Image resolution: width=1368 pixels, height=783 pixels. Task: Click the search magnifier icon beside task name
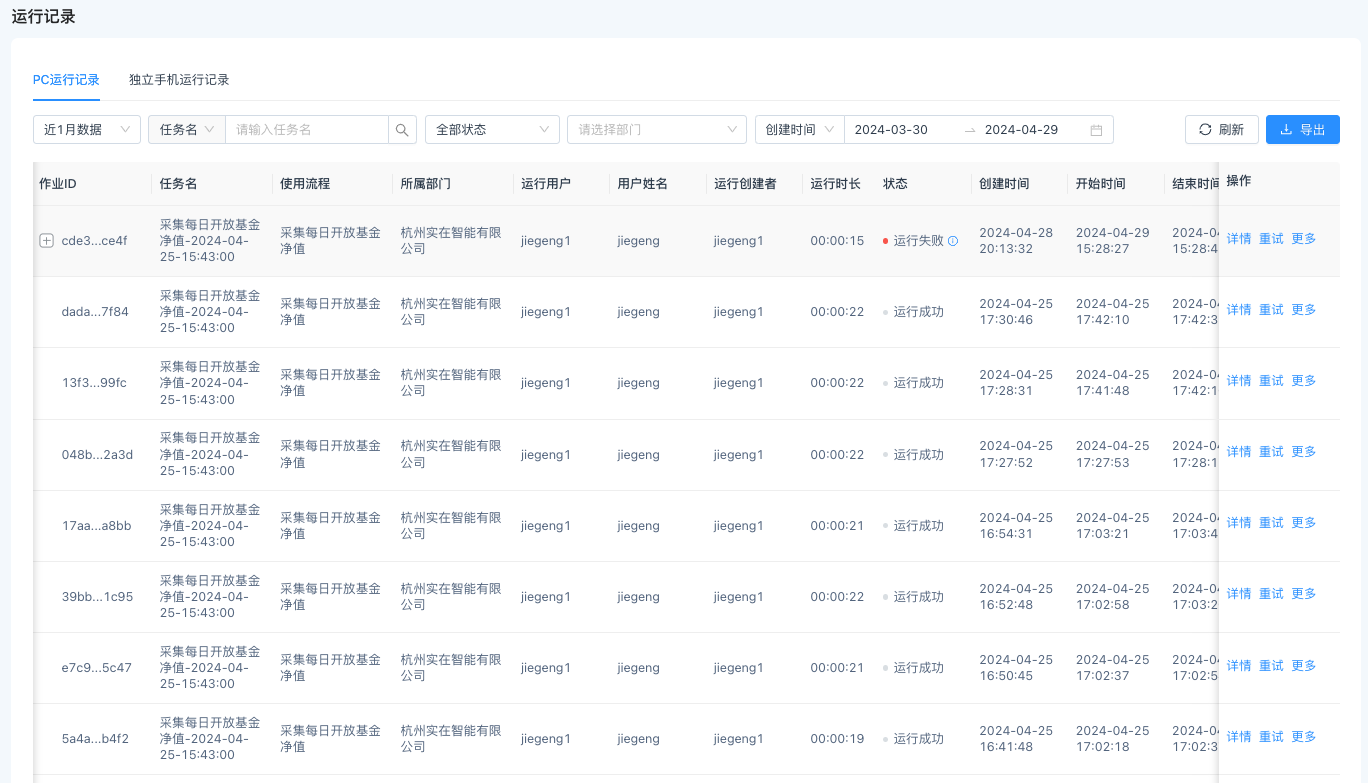(402, 130)
